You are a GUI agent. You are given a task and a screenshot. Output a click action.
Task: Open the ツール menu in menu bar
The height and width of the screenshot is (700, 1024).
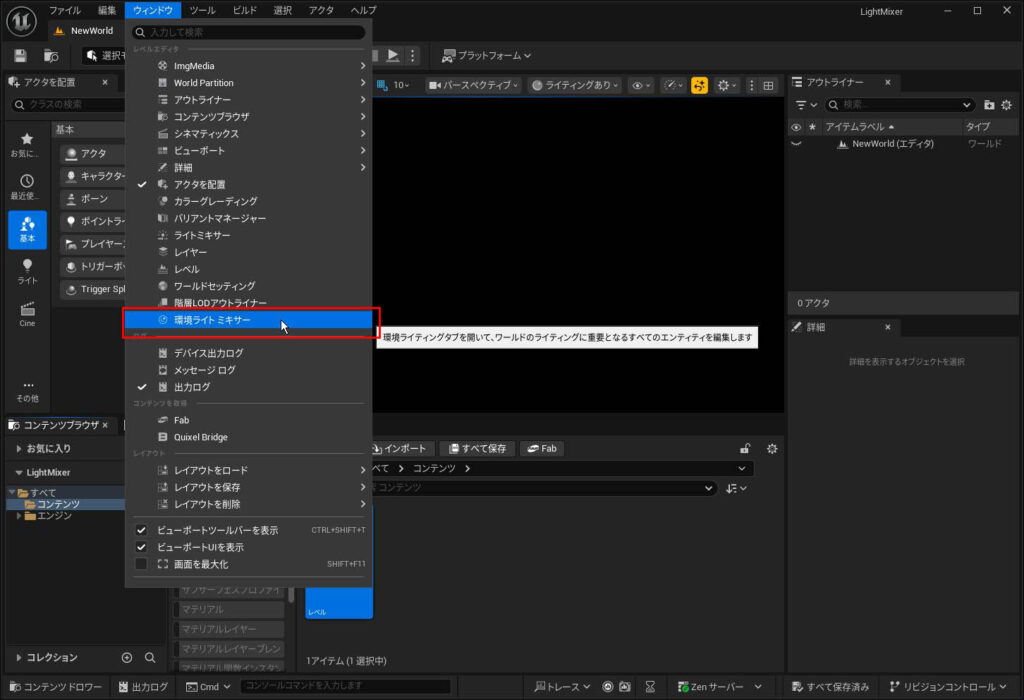(x=202, y=10)
